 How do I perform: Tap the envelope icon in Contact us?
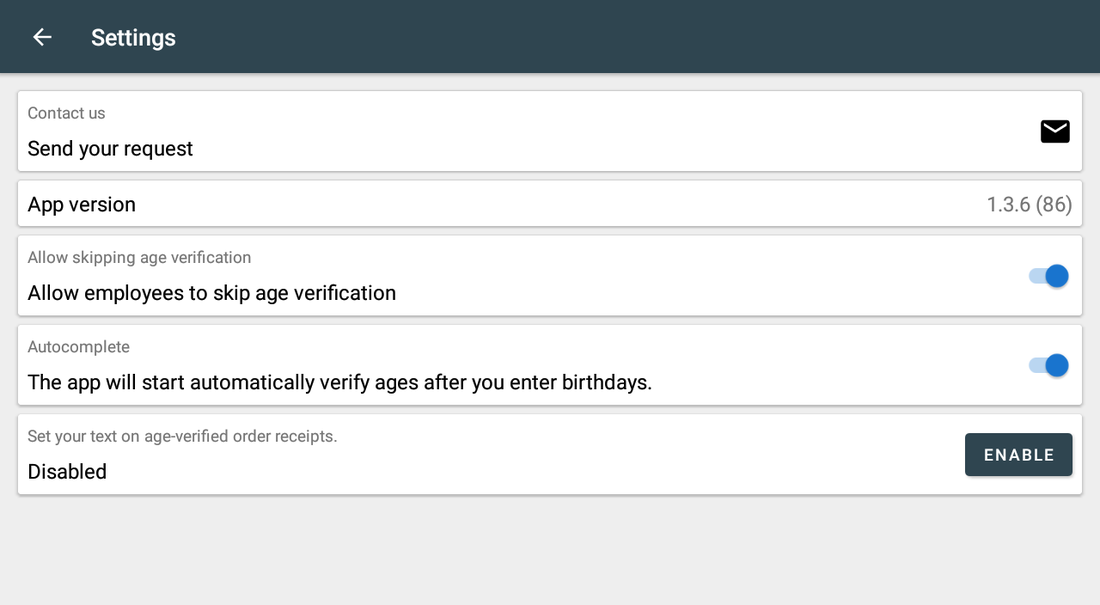(1054, 131)
